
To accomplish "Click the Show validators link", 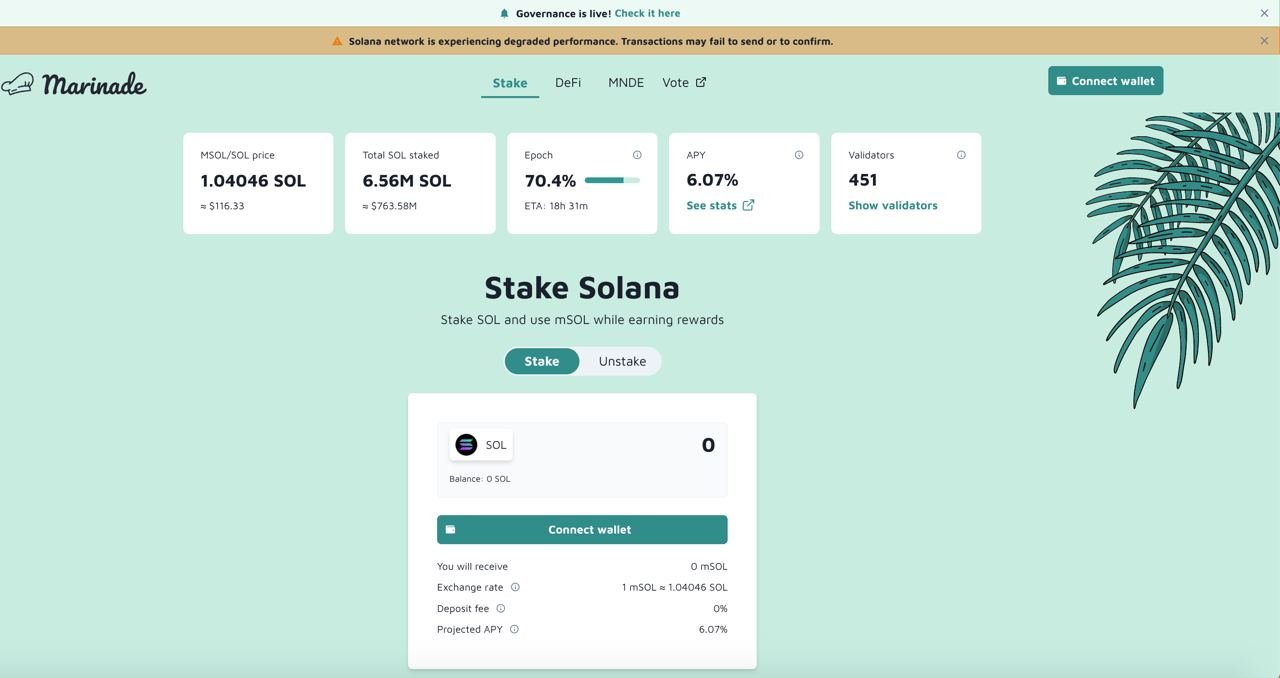I will pyautogui.click(x=893, y=205).
